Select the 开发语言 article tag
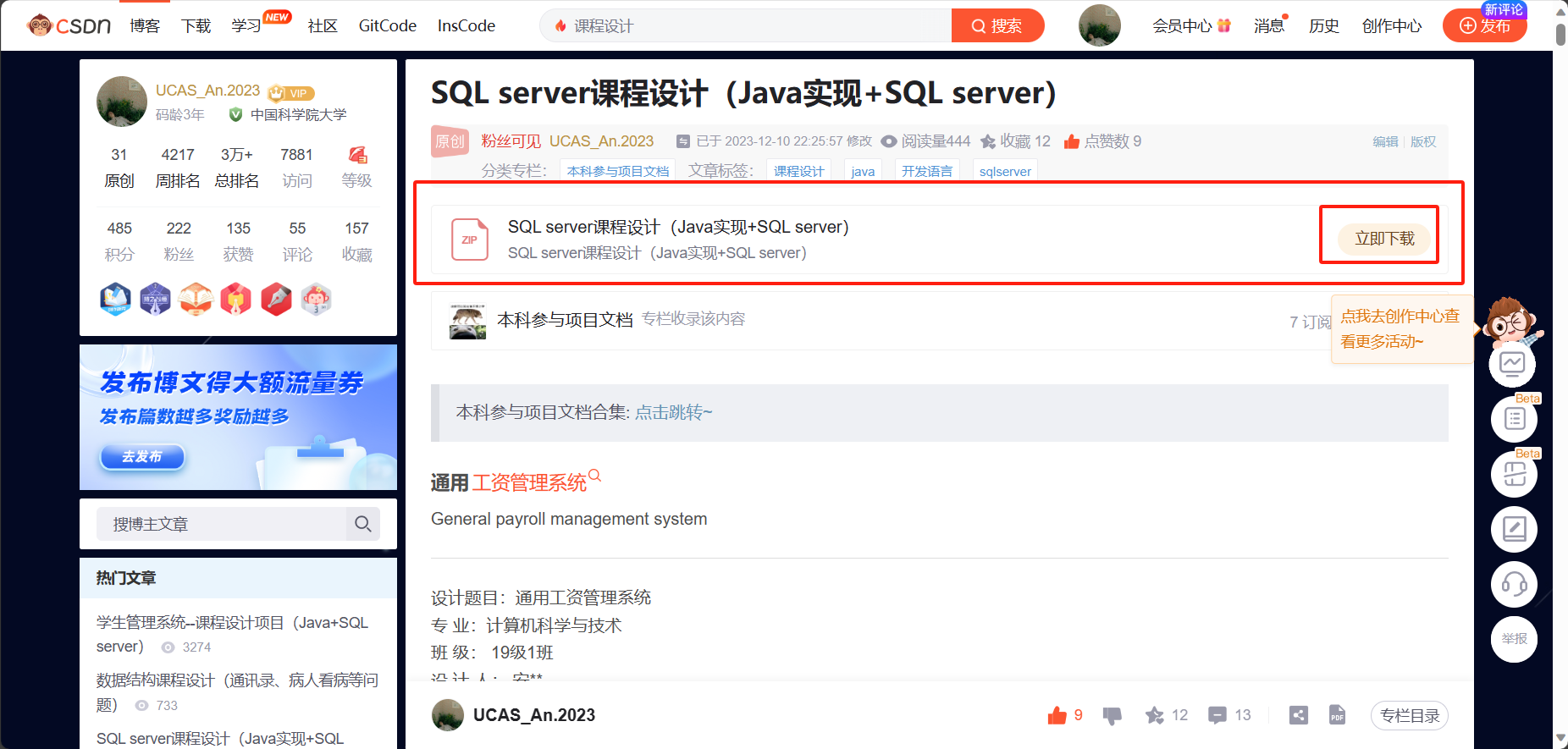The height and width of the screenshot is (749, 1568). click(927, 171)
